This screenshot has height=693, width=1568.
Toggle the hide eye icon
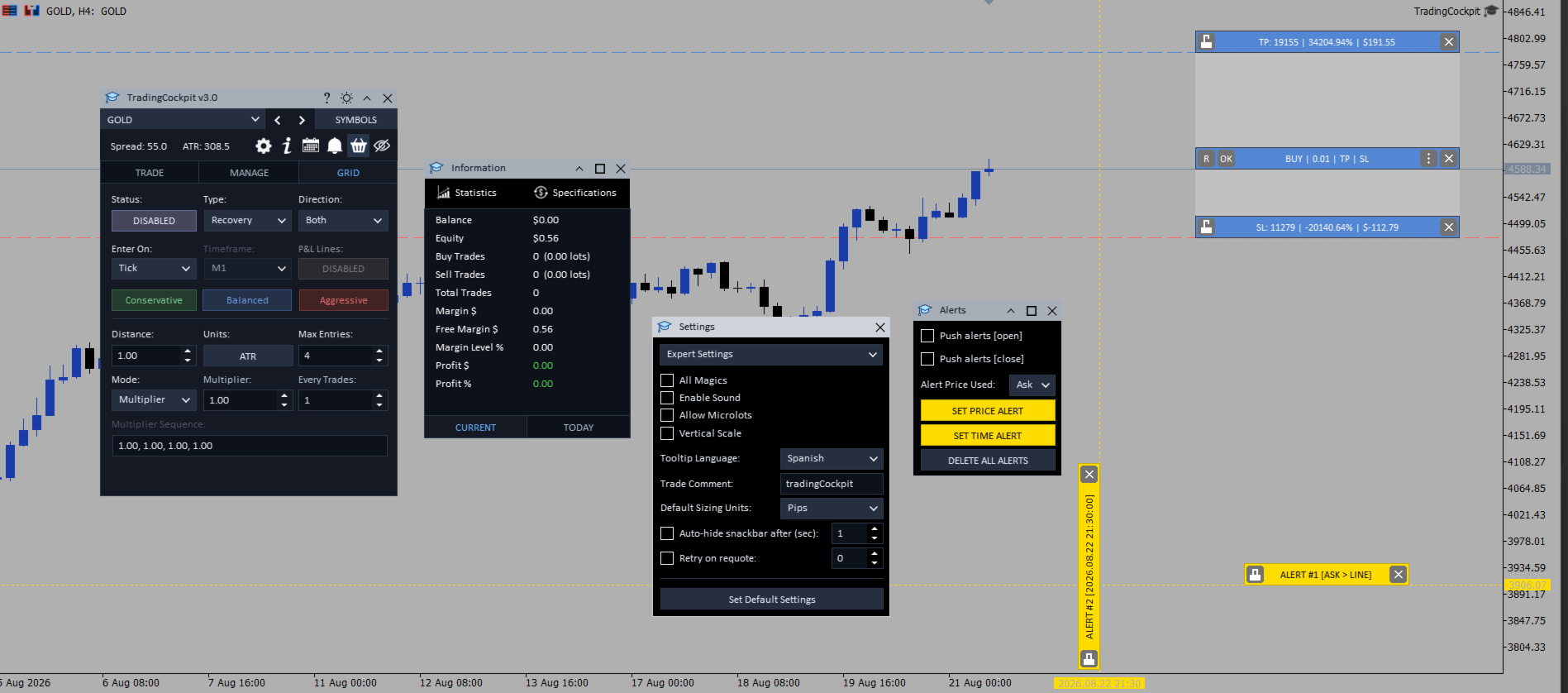(x=382, y=146)
